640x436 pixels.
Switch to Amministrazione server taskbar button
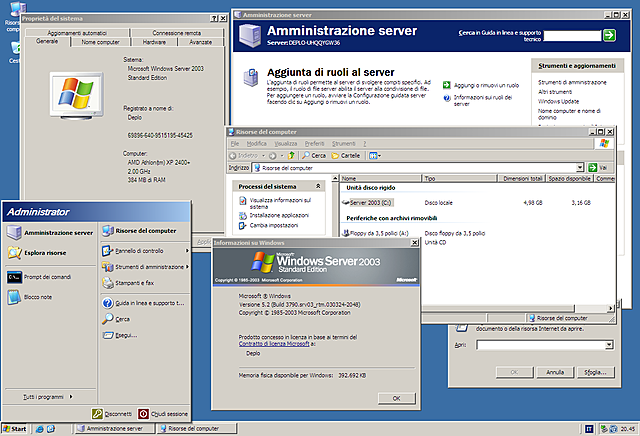(115, 429)
